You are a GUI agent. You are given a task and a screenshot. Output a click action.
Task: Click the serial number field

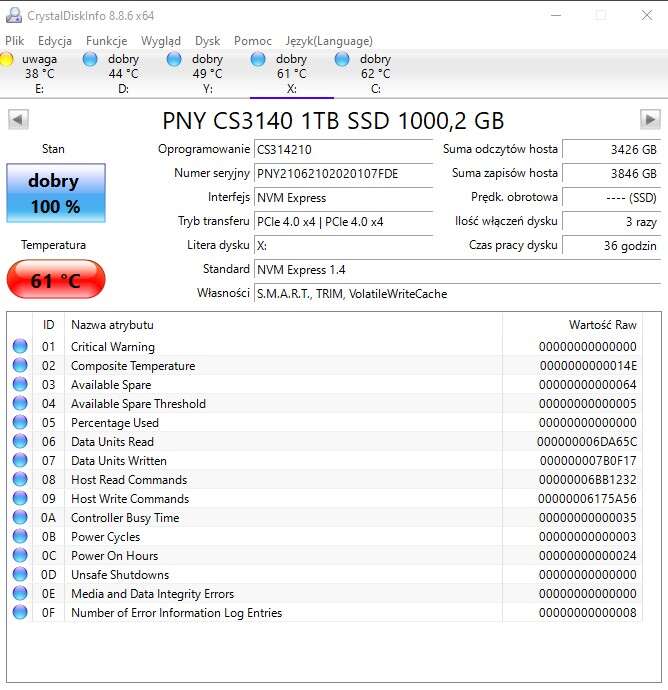(x=343, y=174)
